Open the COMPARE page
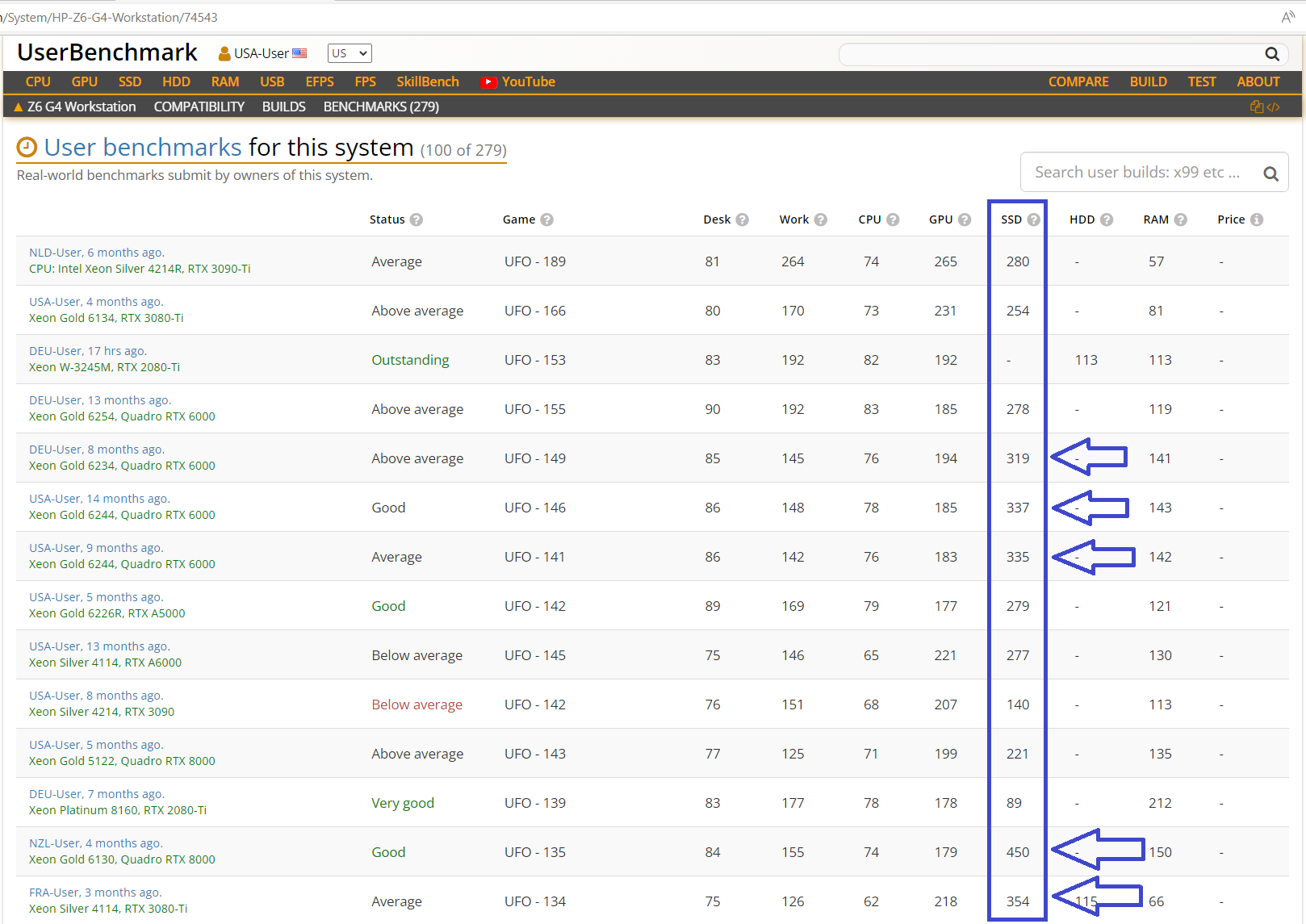Image resolution: width=1306 pixels, height=924 pixels. pyautogui.click(x=1078, y=82)
